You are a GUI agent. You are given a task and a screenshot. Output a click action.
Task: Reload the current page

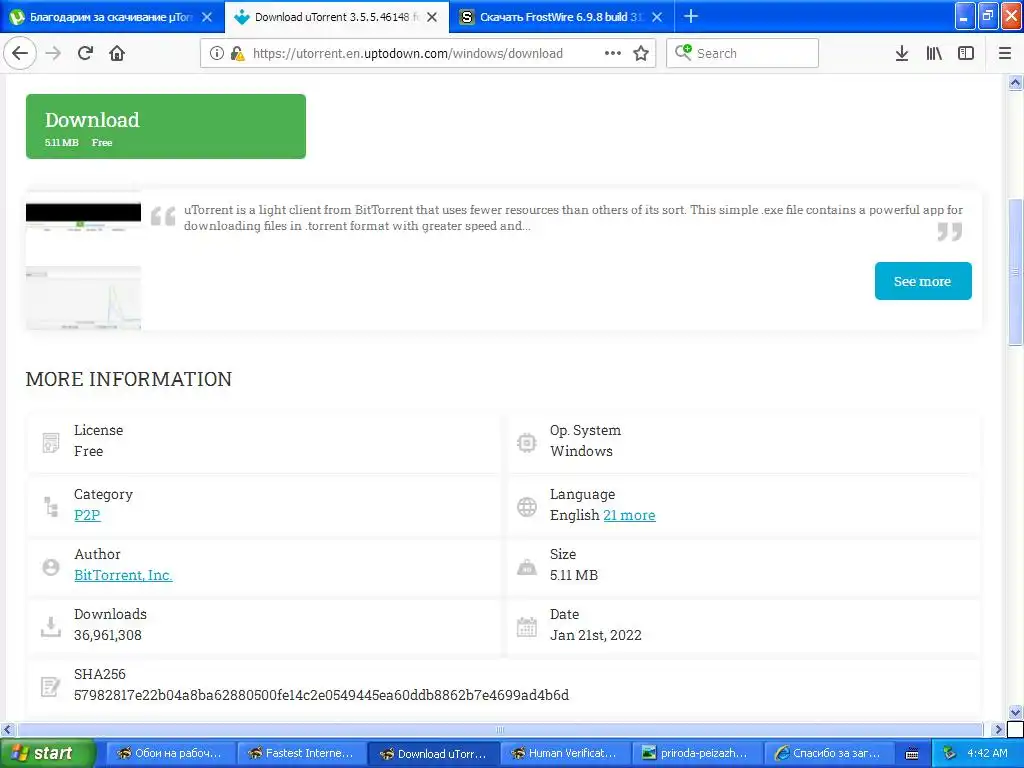point(85,53)
